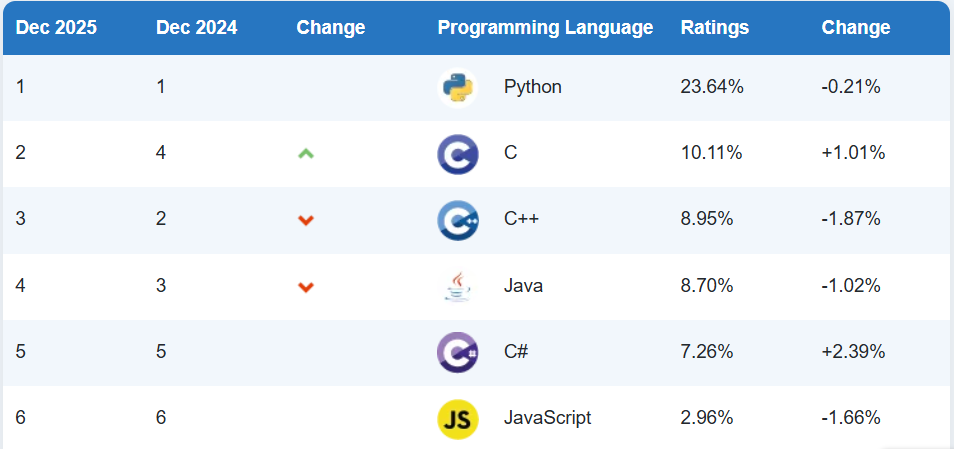Click the red down arrow for C++

click(x=306, y=220)
